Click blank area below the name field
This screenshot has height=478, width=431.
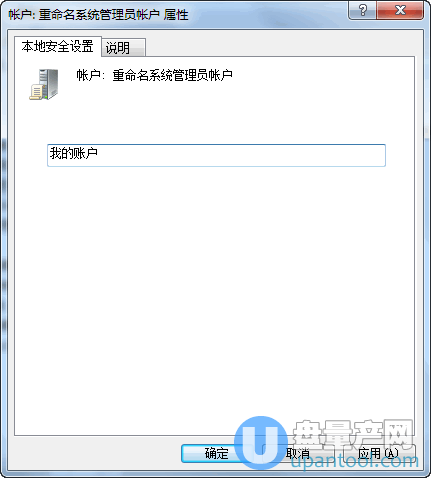click(215, 283)
